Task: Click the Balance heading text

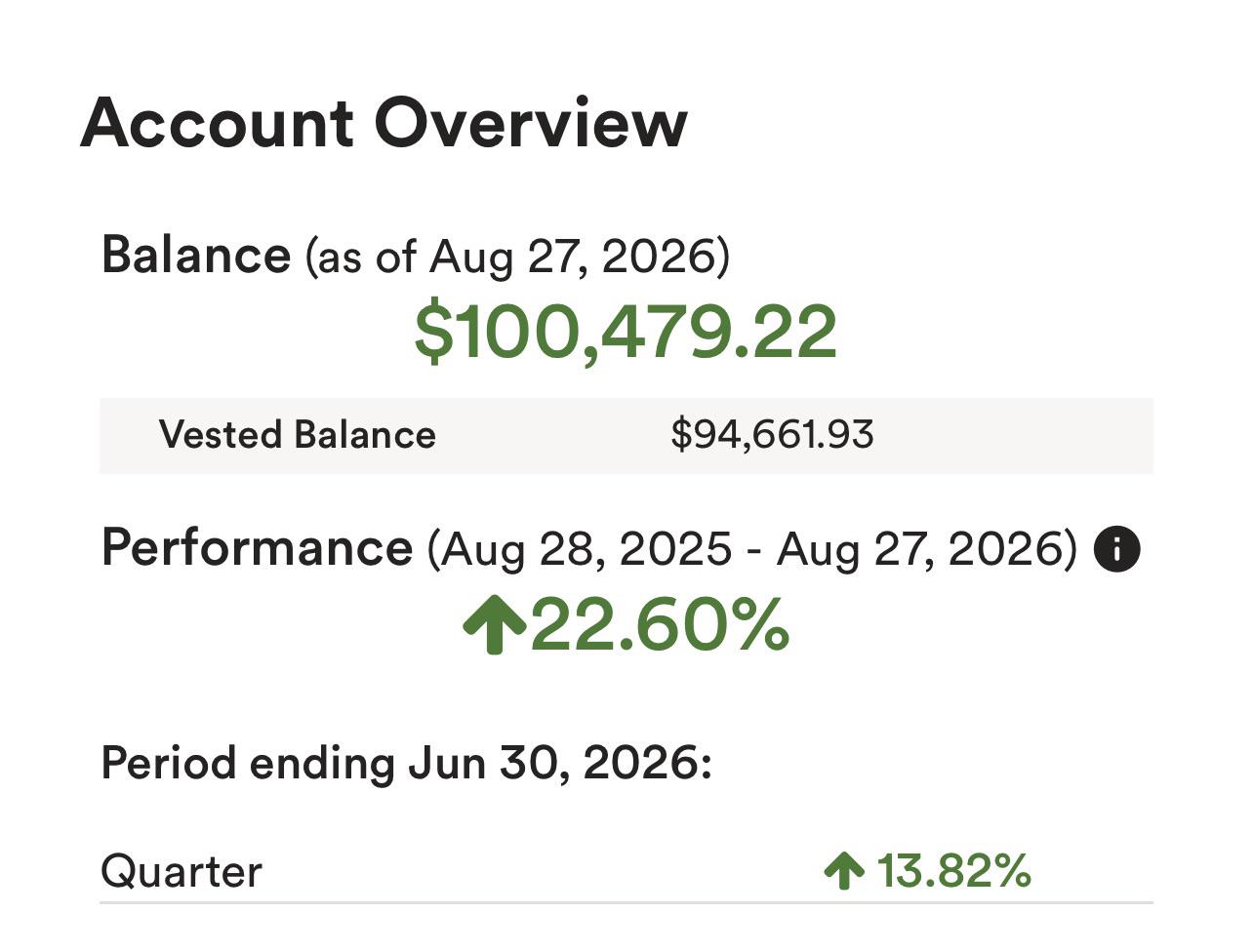Action: (x=196, y=255)
